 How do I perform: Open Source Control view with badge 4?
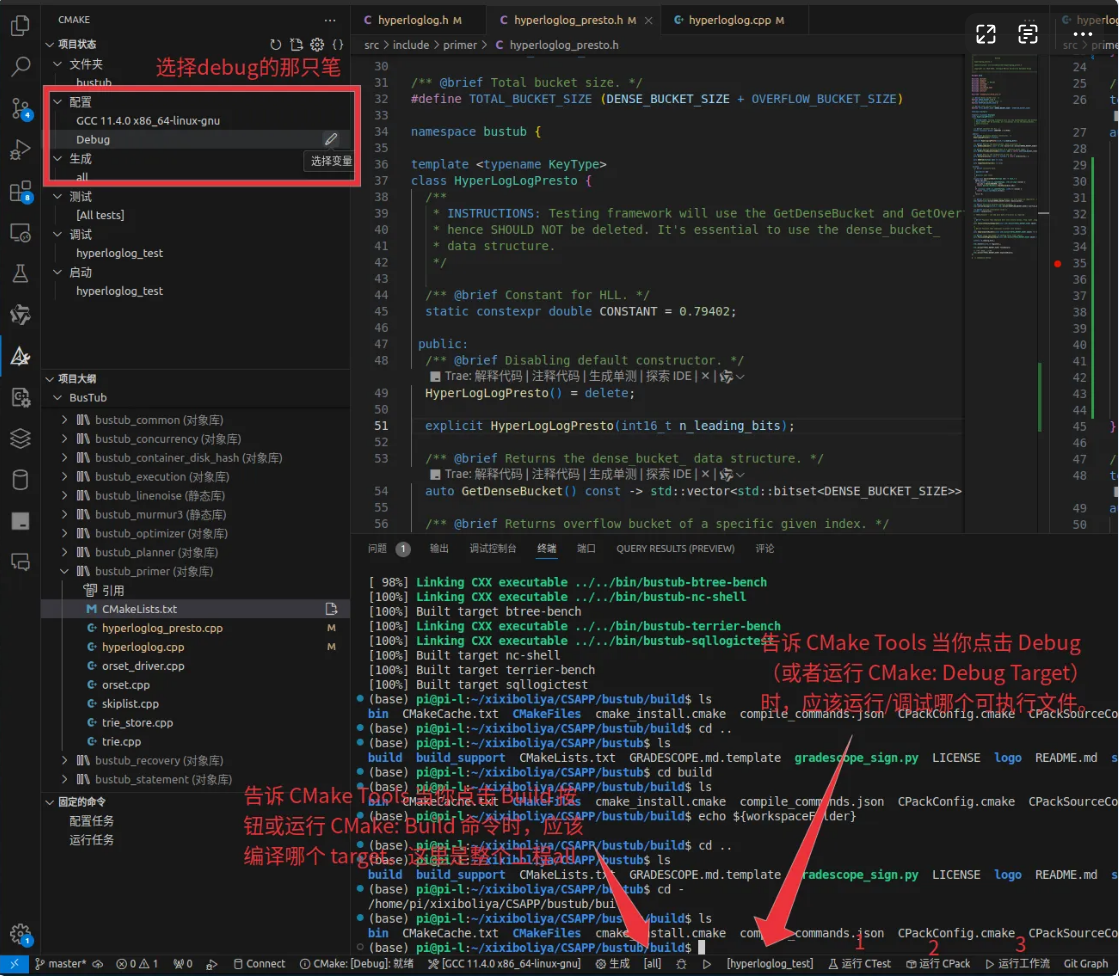coord(20,109)
